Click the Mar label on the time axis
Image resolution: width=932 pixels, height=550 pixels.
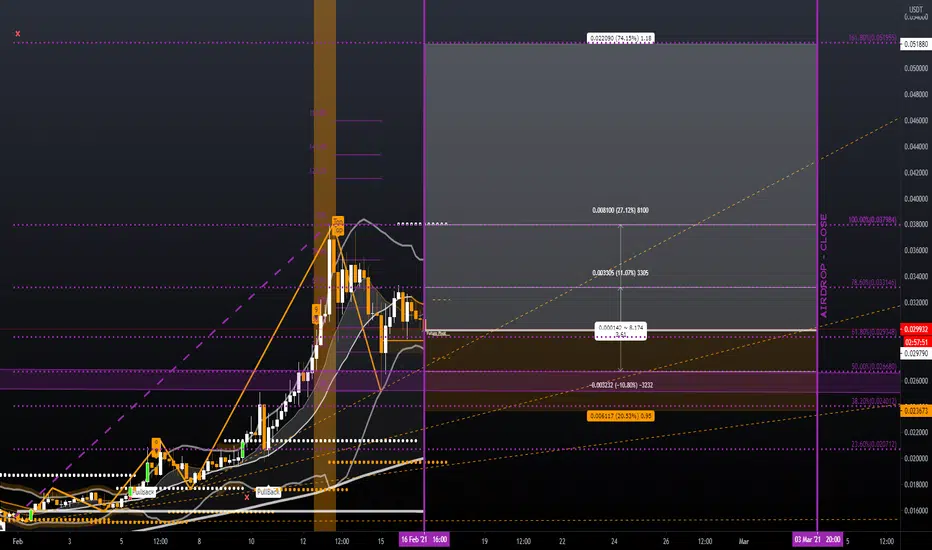coord(744,541)
